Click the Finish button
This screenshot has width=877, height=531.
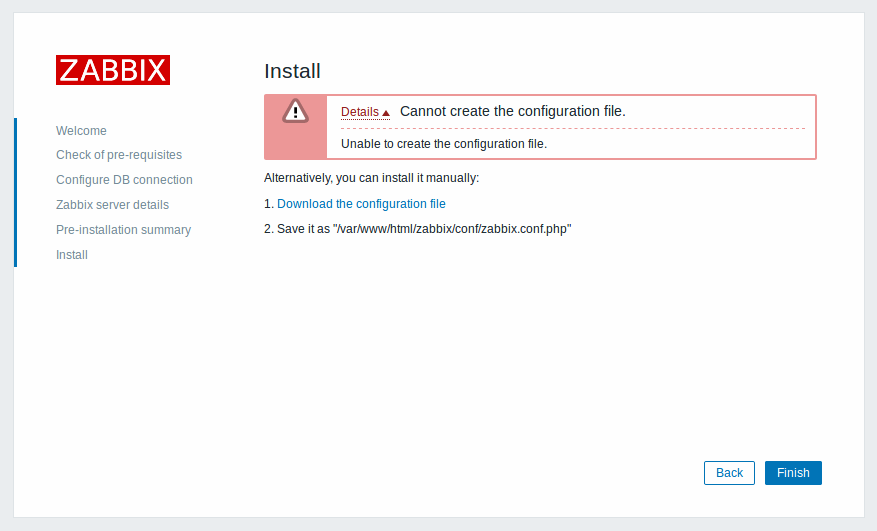(x=793, y=473)
